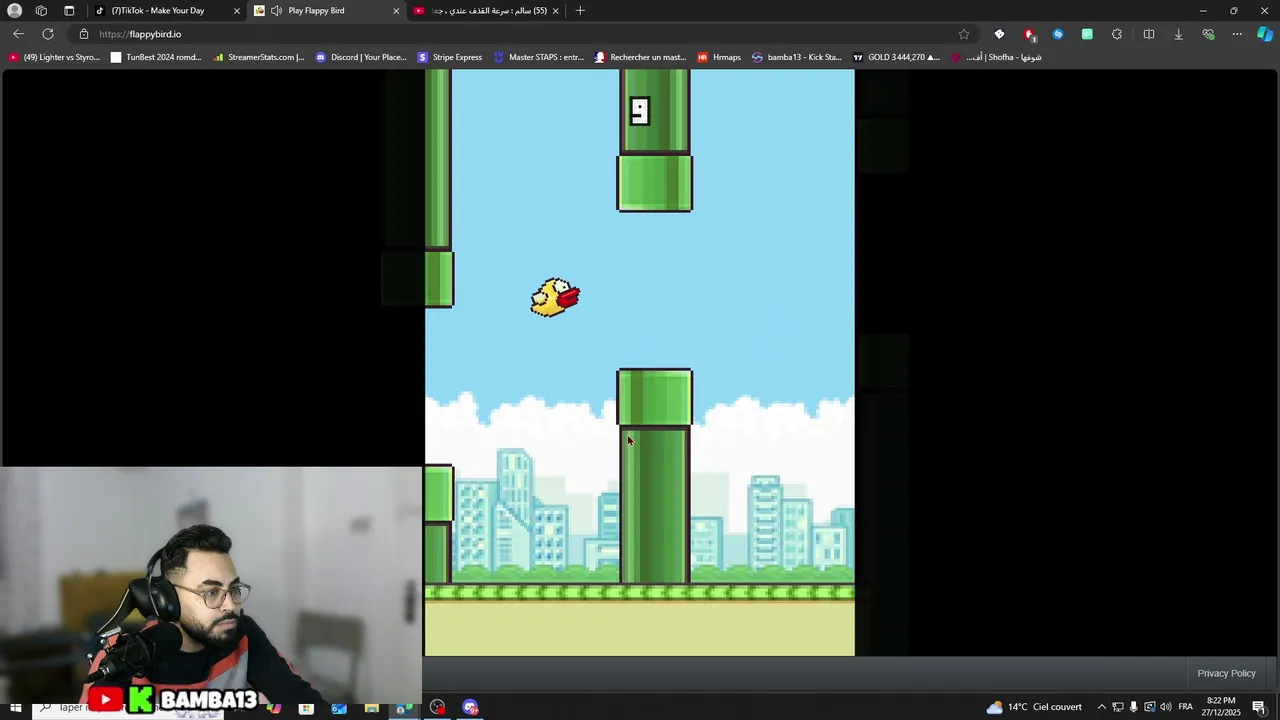
Task: Flap the yellow bird in the game
Action: 555,297
